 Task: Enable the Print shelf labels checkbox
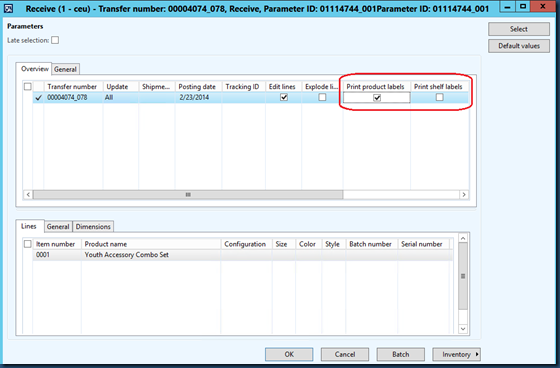440,97
